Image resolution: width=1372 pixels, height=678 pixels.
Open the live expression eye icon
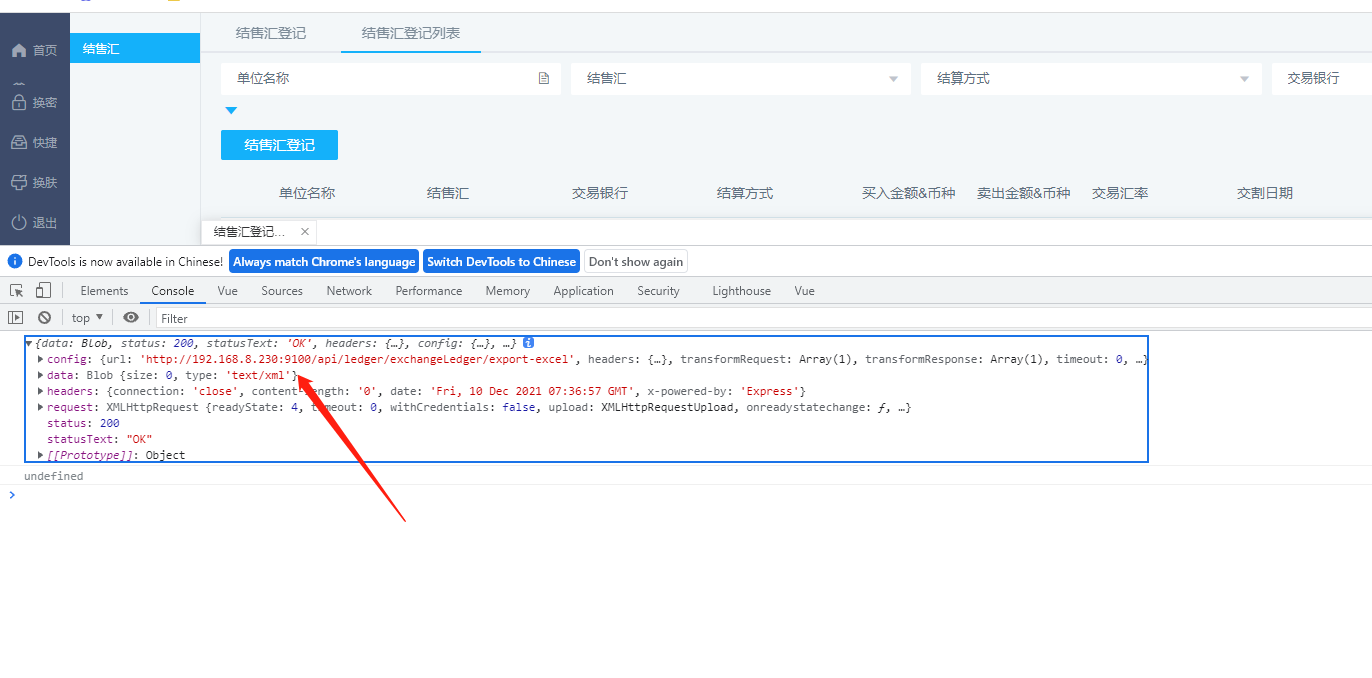click(x=131, y=317)
